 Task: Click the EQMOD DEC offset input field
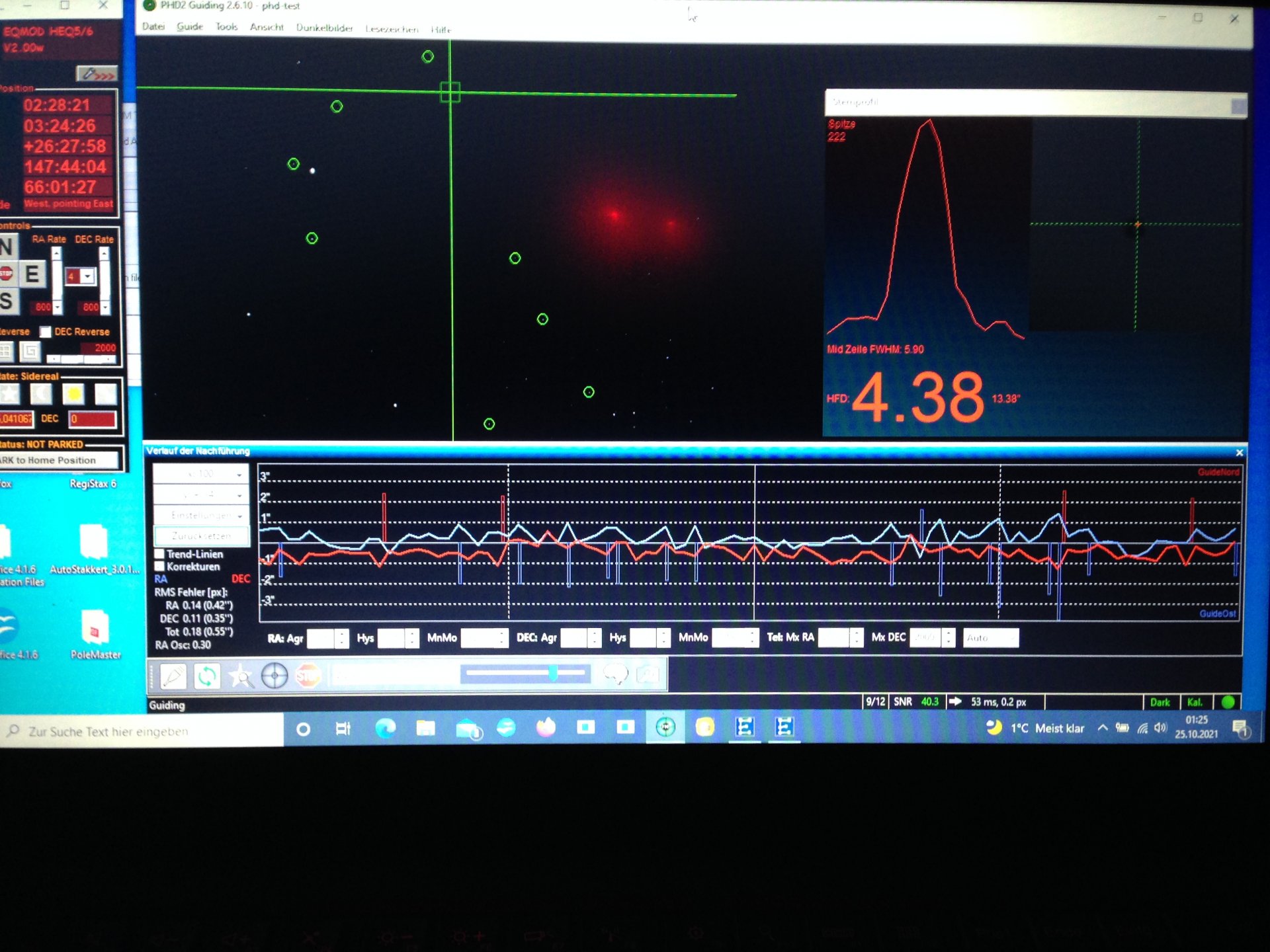(x=93, y=419)
